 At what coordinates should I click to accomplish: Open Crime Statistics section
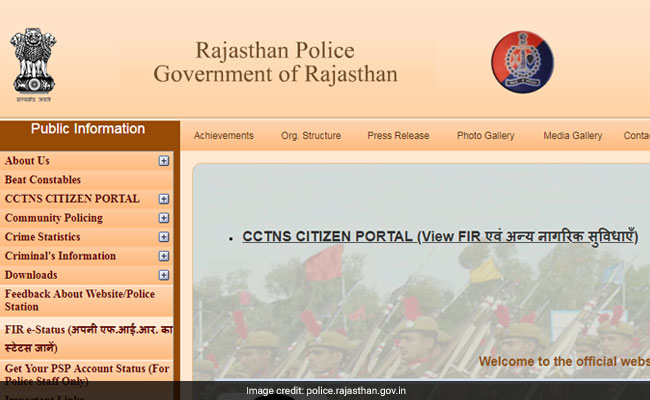click(43, 237)
